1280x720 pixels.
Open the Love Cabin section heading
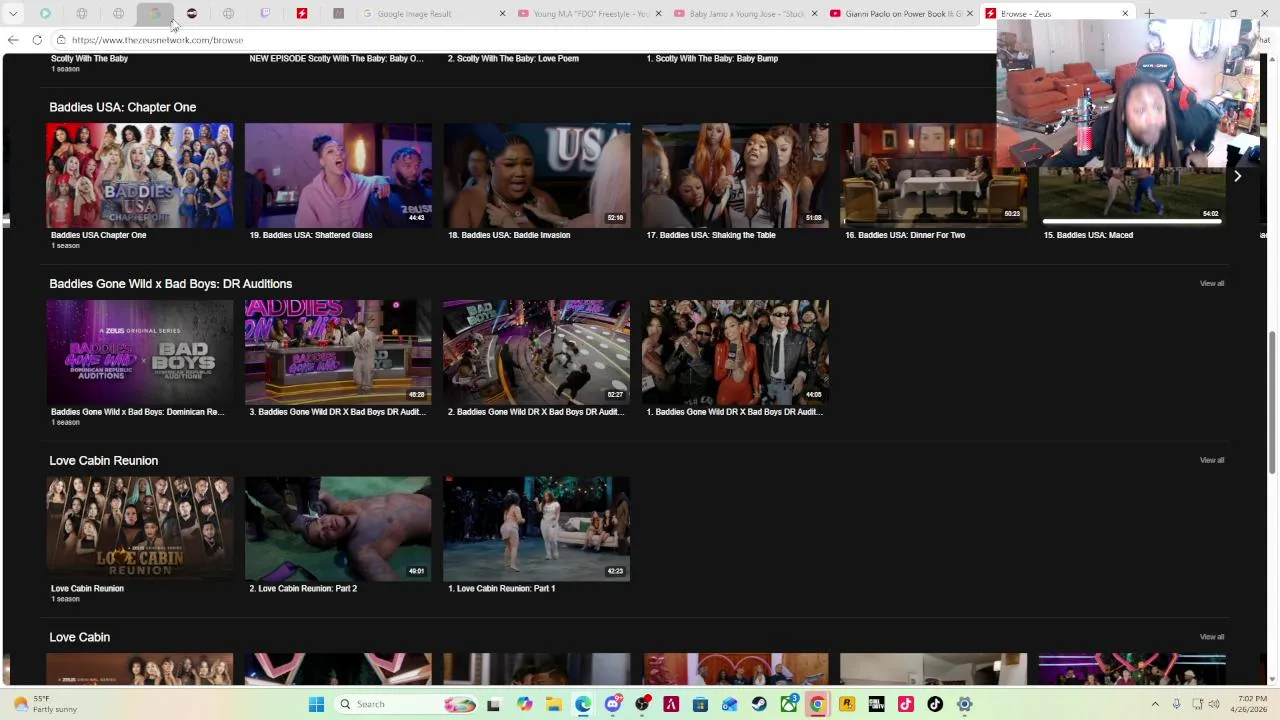point(80,637)
